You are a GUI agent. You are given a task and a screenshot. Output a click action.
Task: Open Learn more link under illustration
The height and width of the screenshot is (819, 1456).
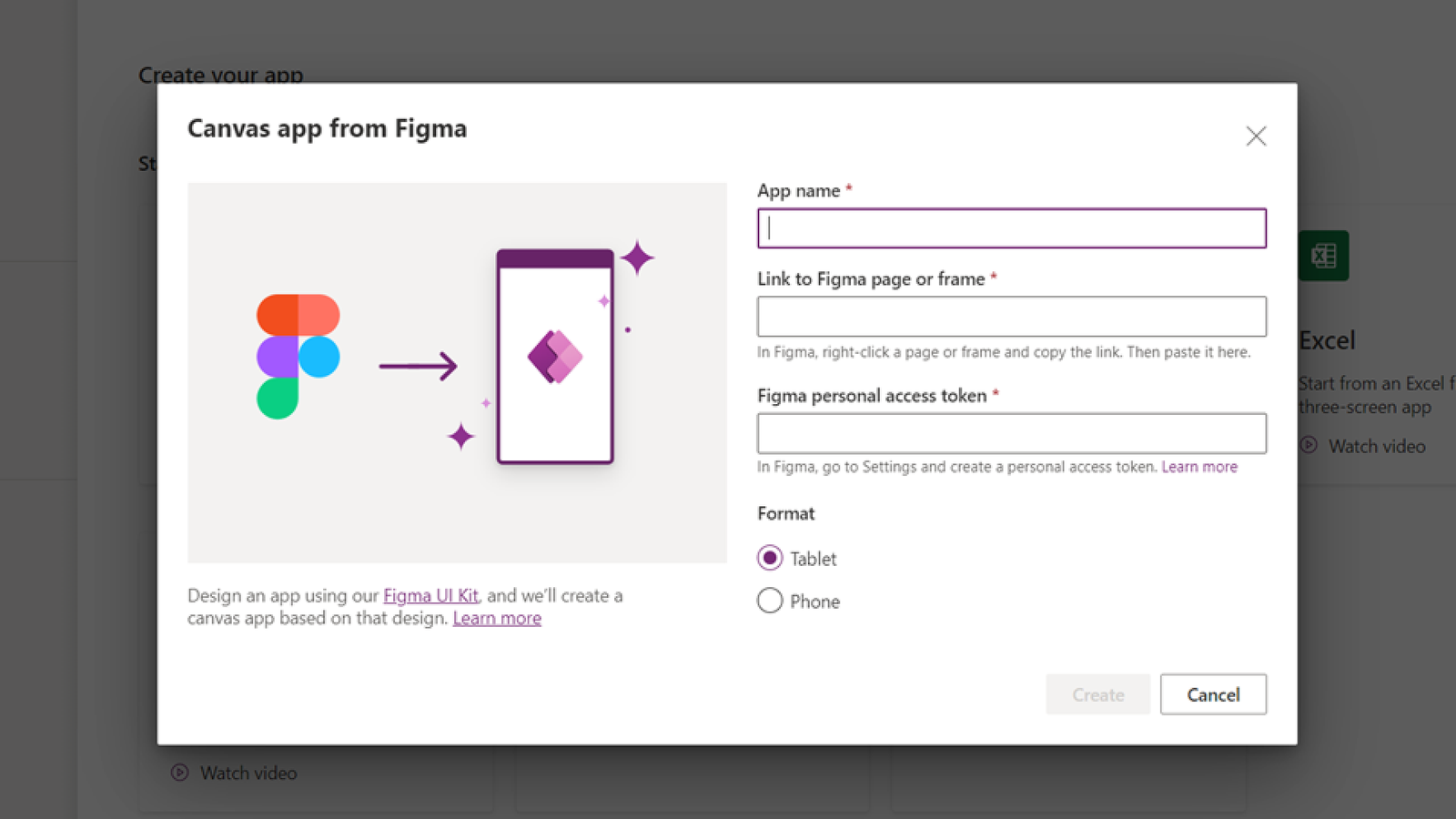pyautogui.click(x=497, y=618)
